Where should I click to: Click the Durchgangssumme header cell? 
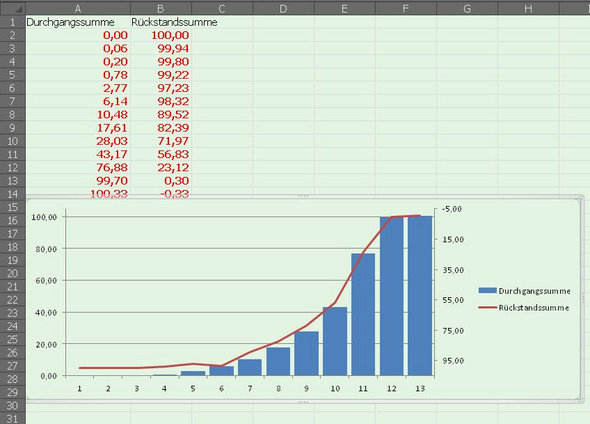[78, 22]
